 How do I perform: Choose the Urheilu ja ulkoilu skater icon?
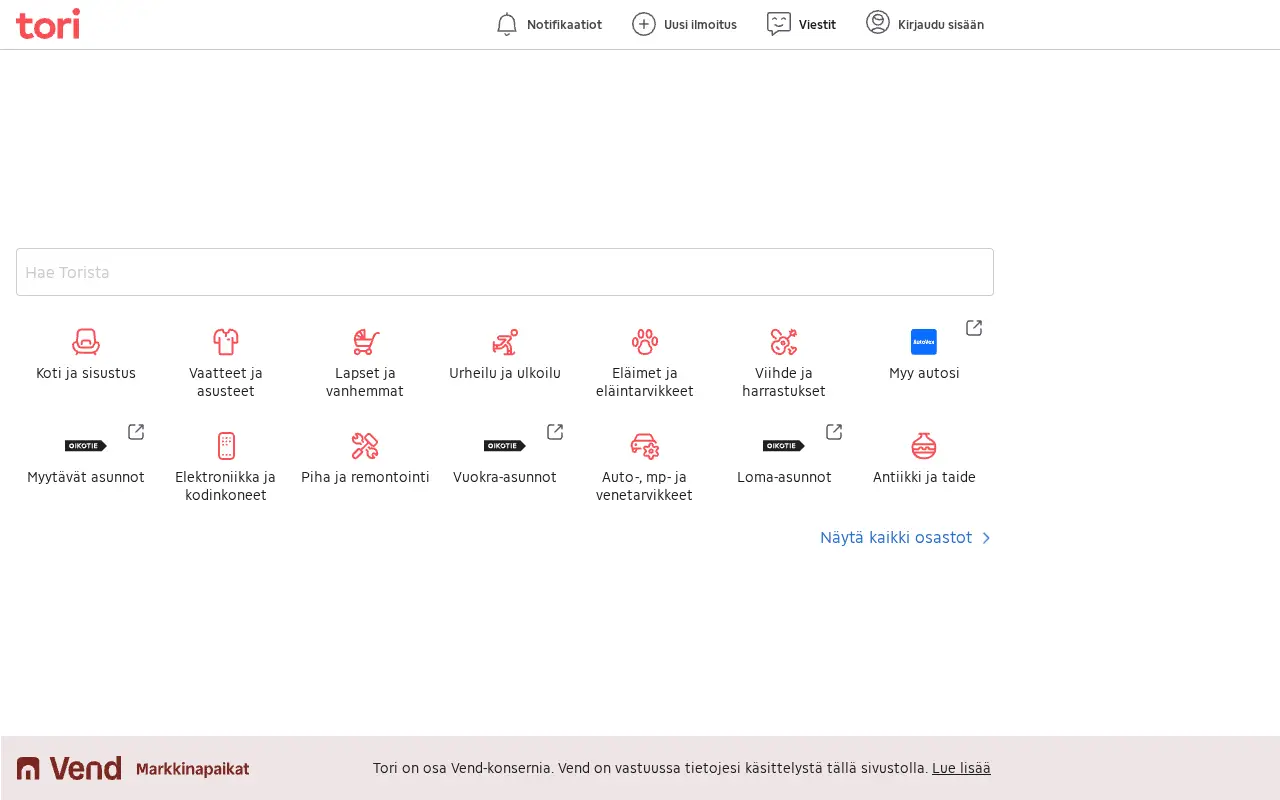505,342
